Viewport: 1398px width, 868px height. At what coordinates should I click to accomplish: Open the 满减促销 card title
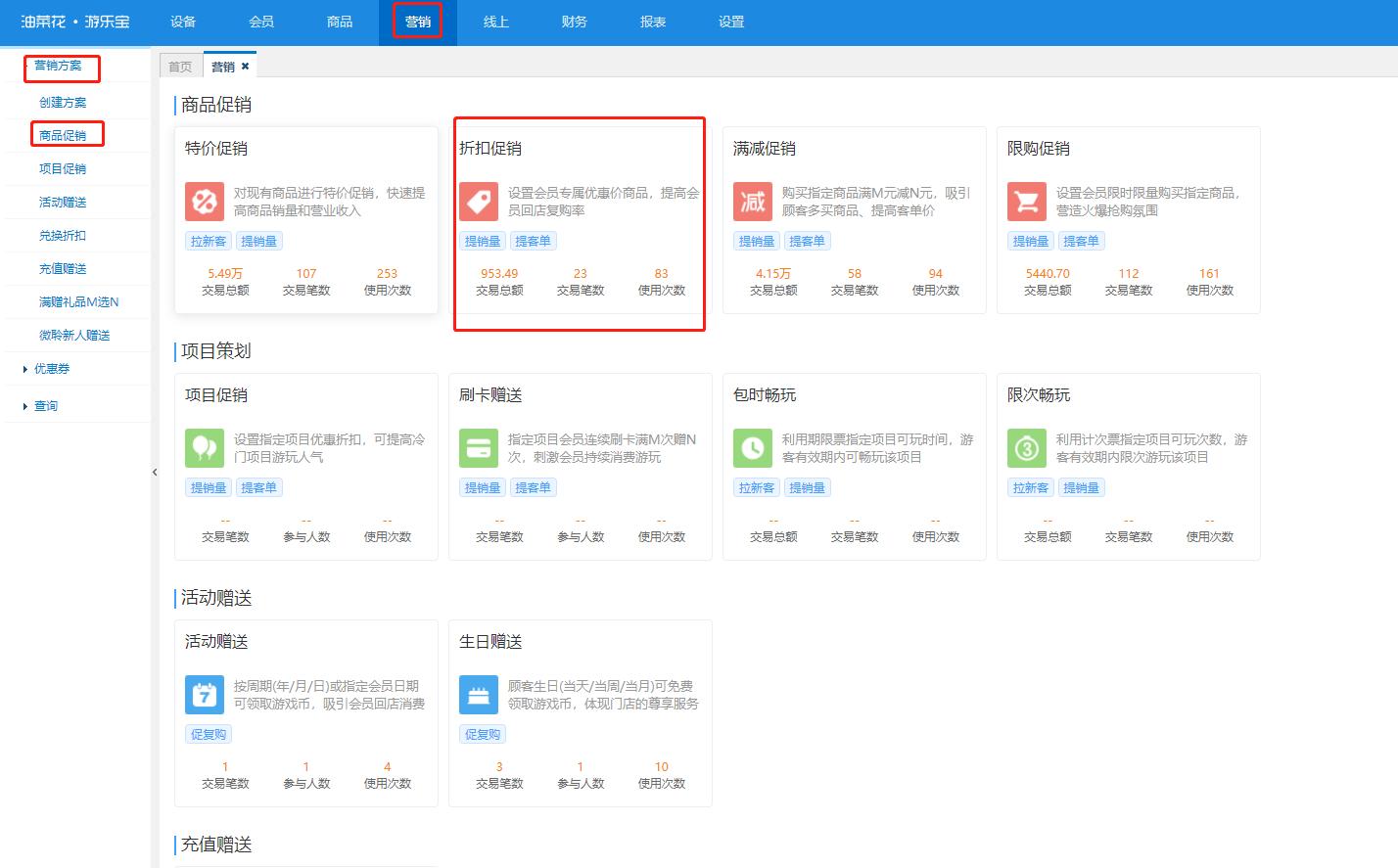[765, 149]
